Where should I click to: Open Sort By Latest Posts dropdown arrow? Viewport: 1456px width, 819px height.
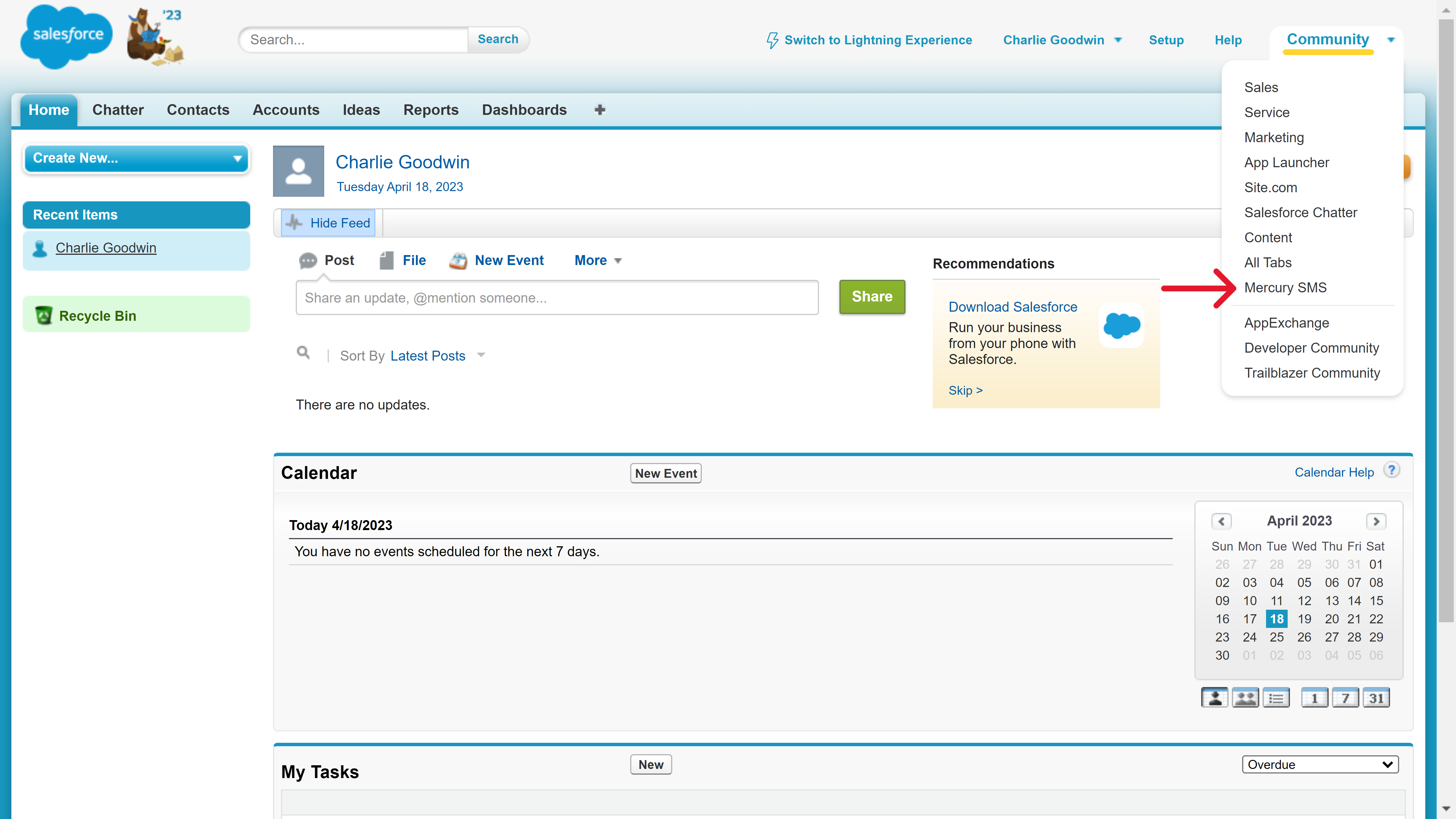click(x=481, y=355)
